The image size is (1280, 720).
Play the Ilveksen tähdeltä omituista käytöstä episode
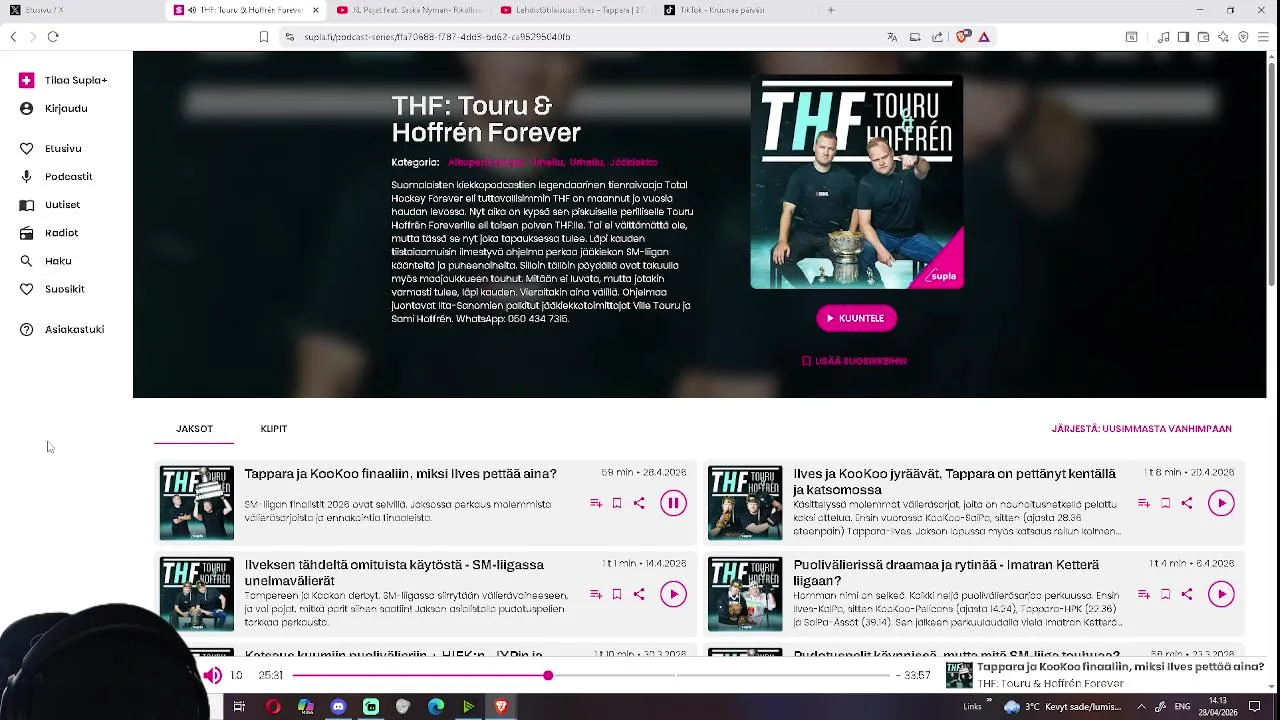673,594
